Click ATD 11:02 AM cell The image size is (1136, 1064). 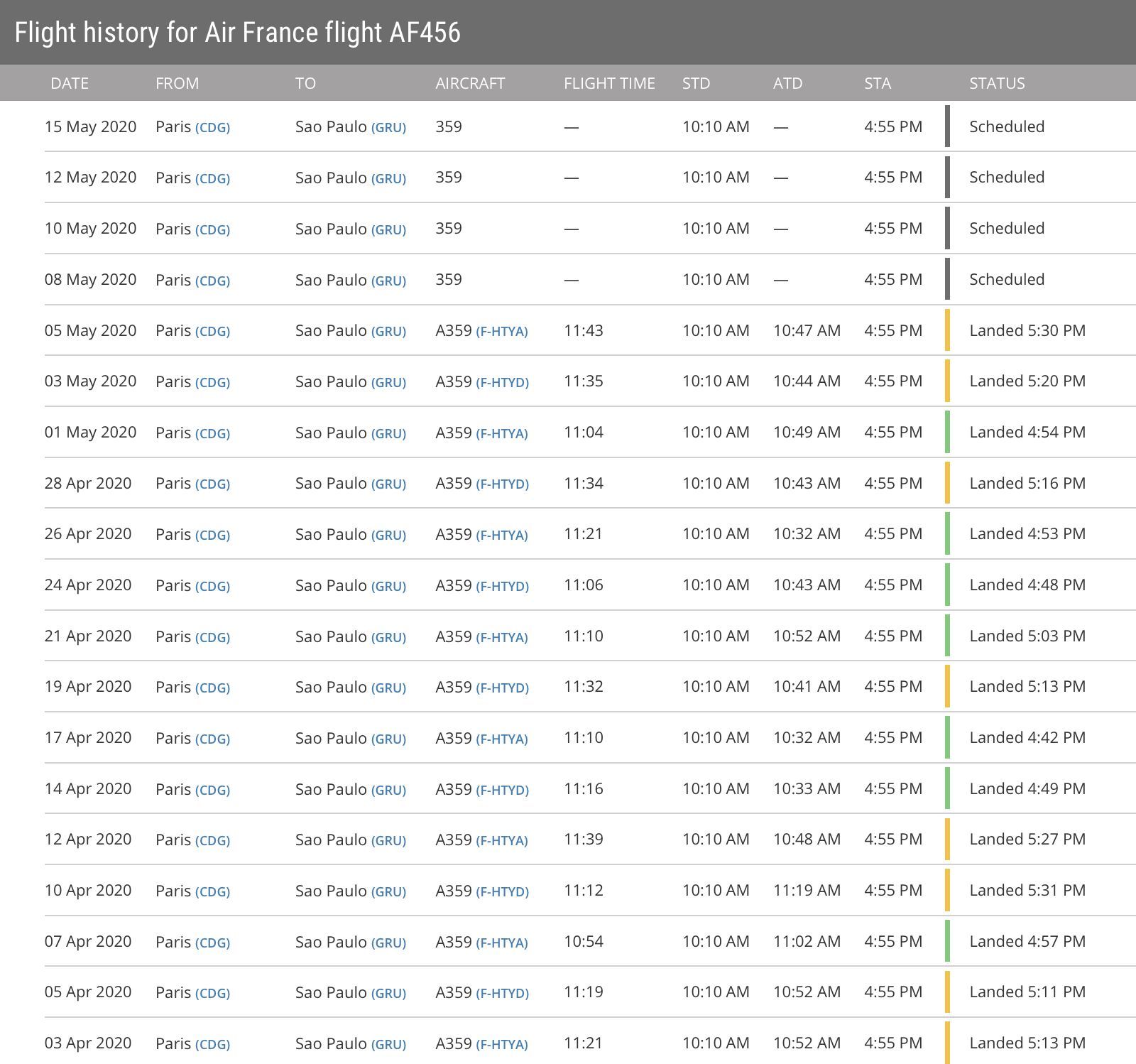click(807, 941)
